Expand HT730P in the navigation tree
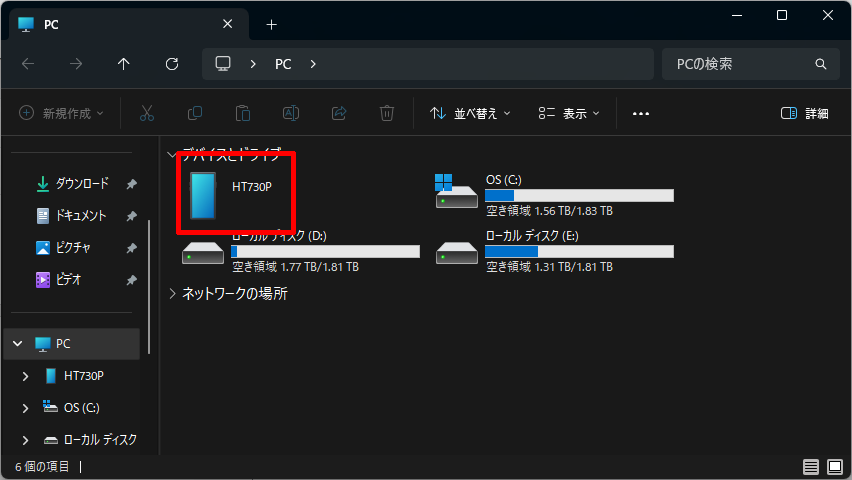 coord(26,376)
